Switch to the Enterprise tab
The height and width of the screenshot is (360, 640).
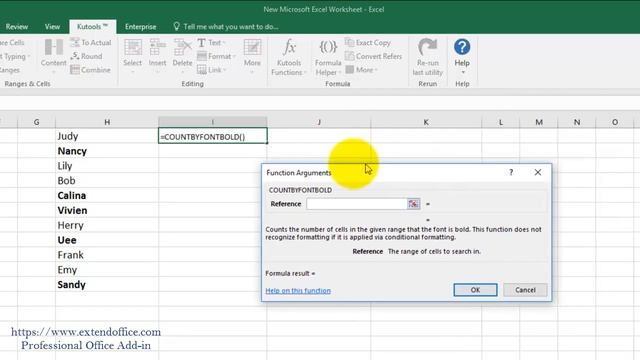tap(140, 27)
